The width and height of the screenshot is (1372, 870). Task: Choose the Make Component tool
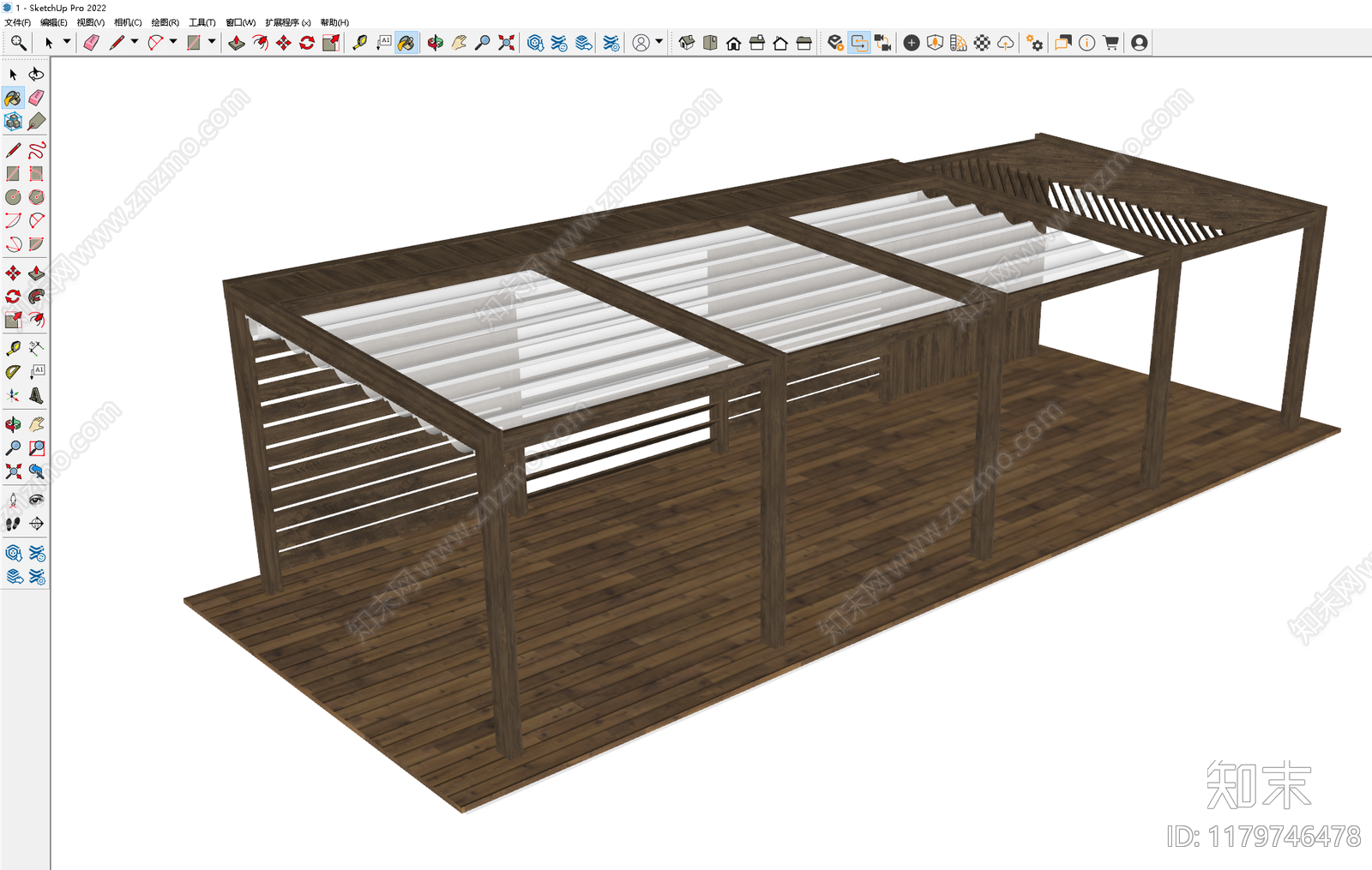click(x=13, y=122)
